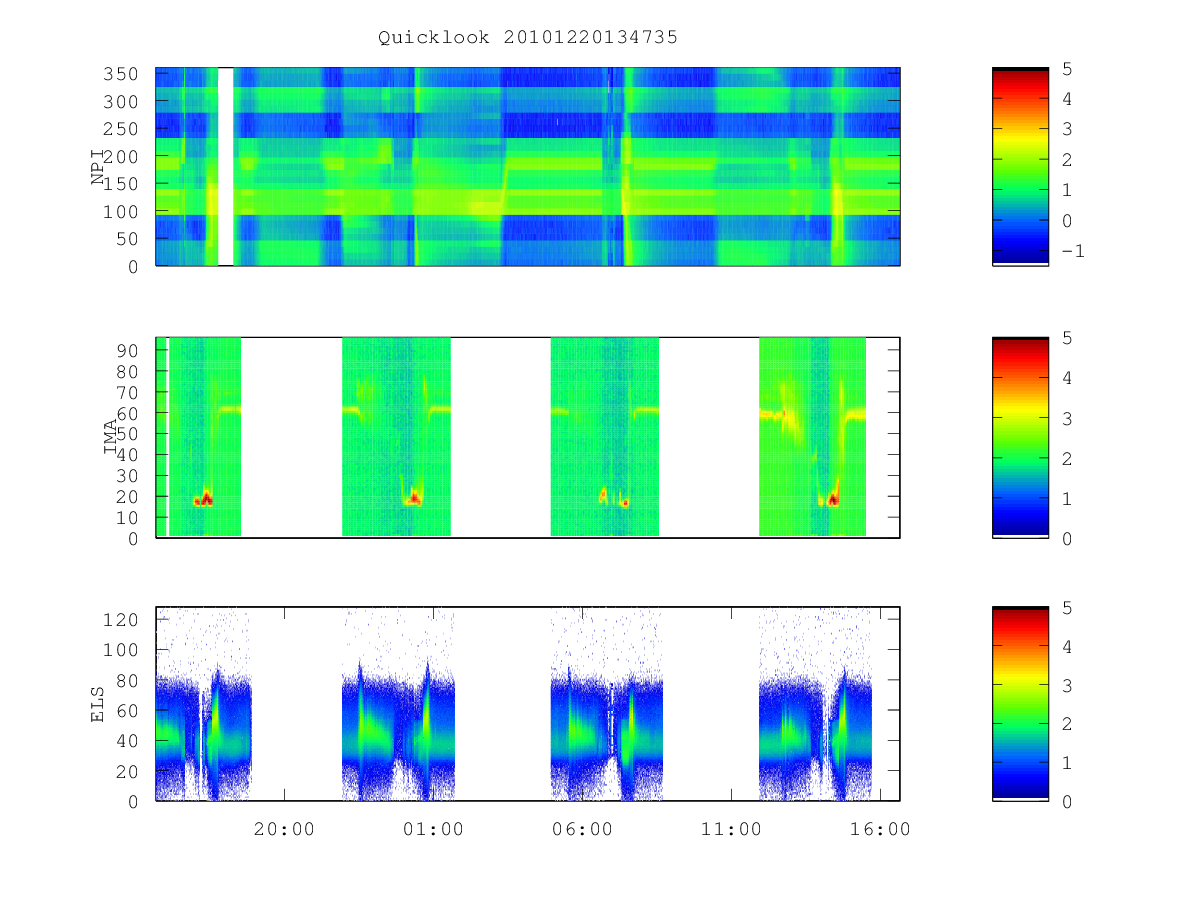
Task: Click the plot title Quicklook 20101220134735
Action: click(528, 37)
